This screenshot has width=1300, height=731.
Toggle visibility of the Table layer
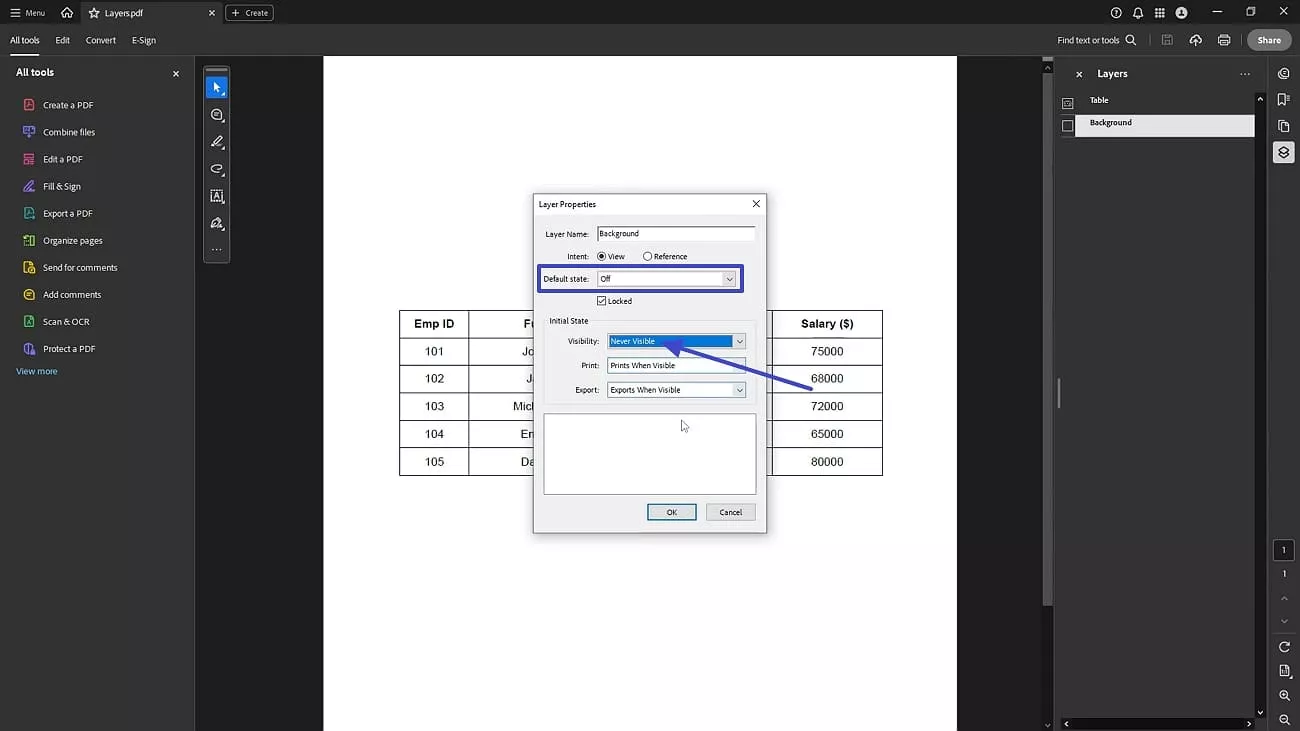click(x=1068, y=100)
